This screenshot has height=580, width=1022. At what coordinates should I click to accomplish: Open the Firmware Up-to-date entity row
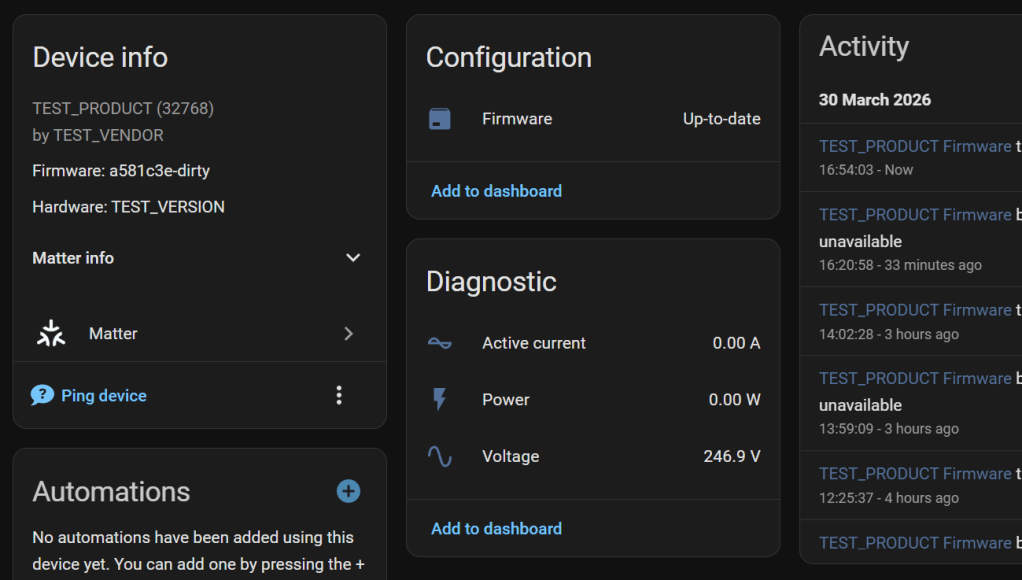click(x=721, y=119)
